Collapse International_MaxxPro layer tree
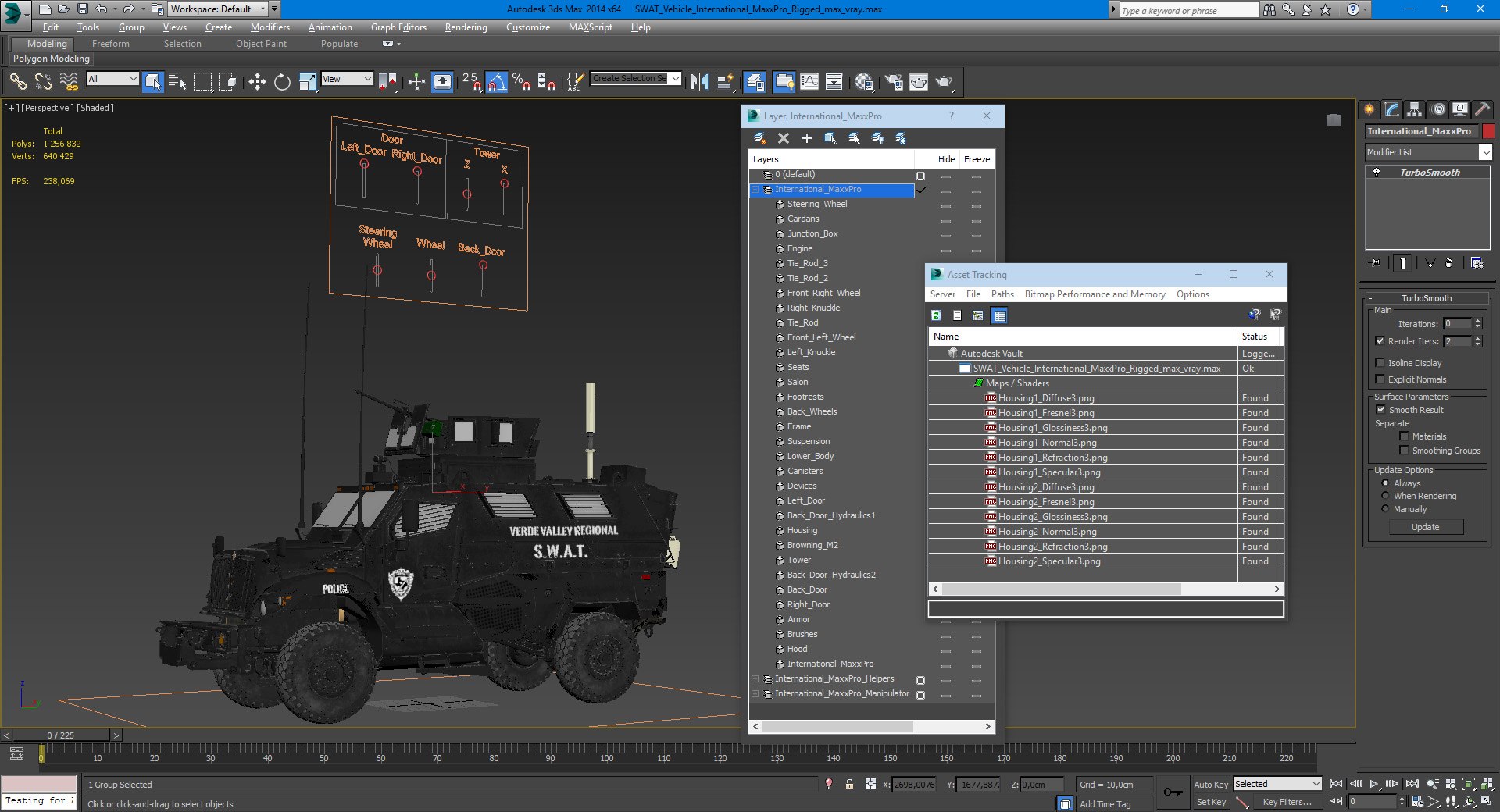Screen dimensions: 1500x812 [x=755, y=190]
